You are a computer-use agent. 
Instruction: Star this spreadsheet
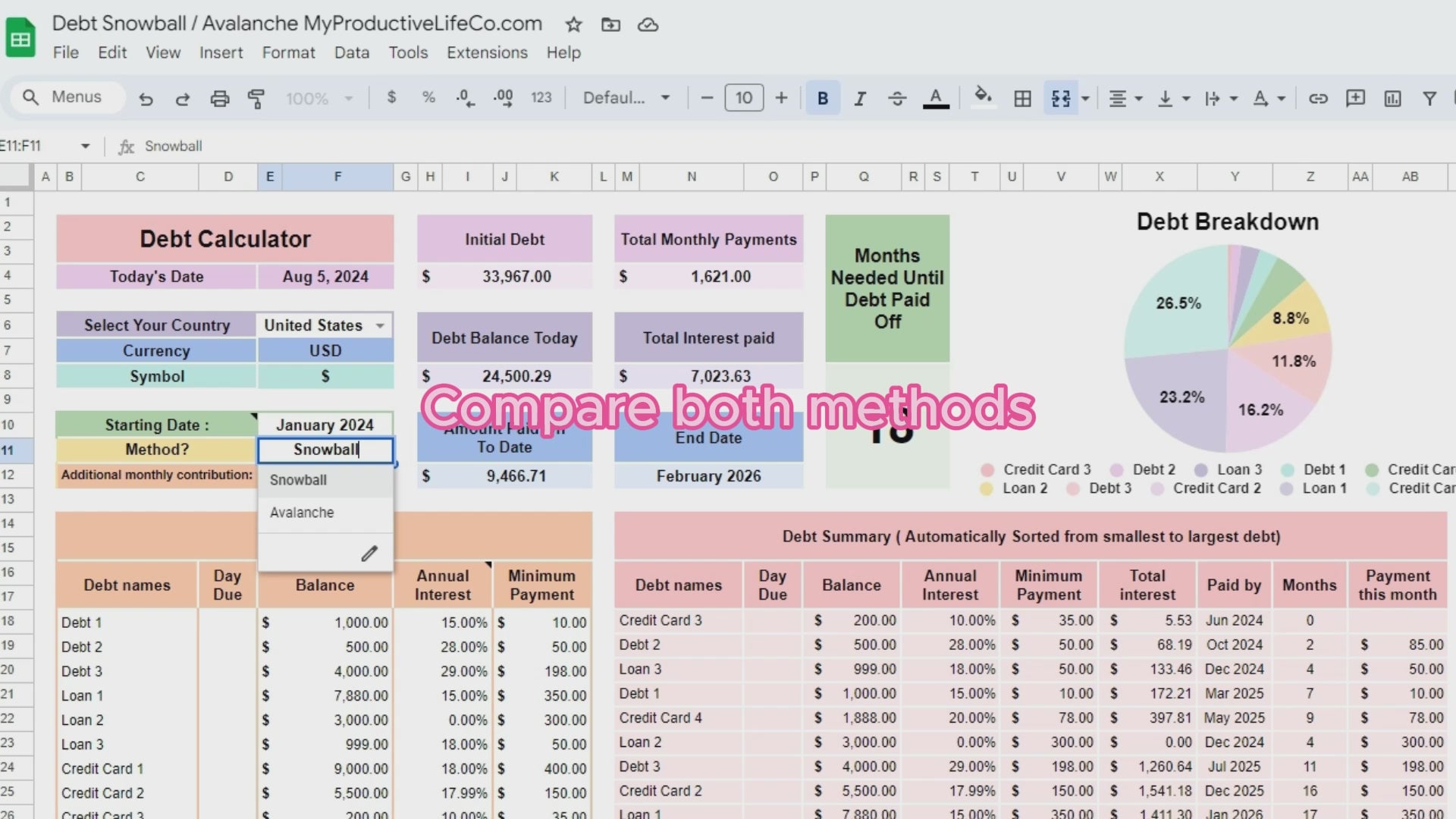[x=573, y=25]
